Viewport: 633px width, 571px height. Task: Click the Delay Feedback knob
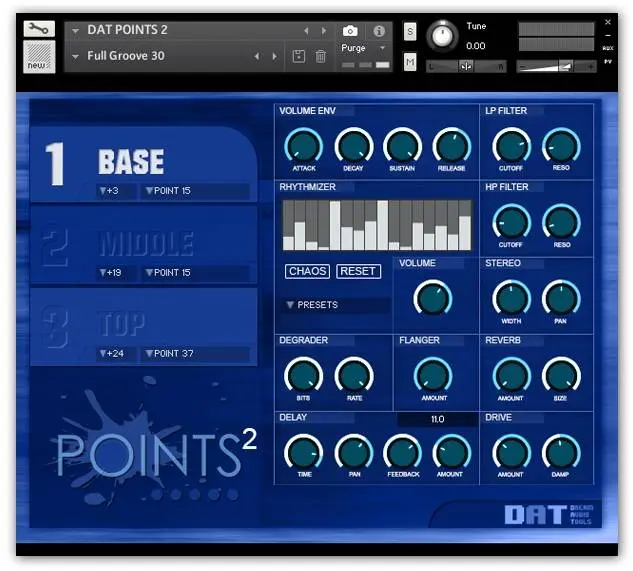tap(402, 453)
